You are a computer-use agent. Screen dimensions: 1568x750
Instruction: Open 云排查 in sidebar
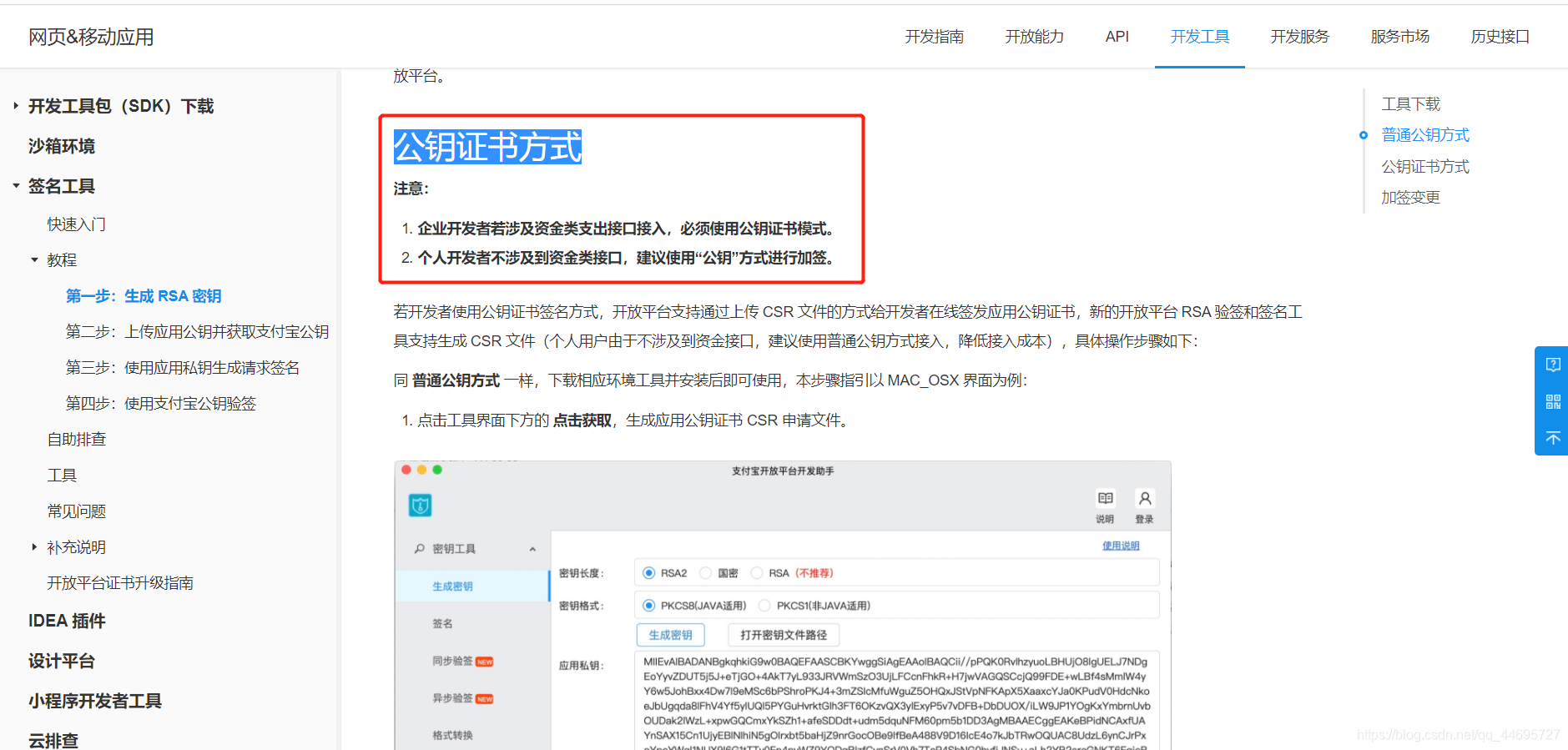[53, 740]
